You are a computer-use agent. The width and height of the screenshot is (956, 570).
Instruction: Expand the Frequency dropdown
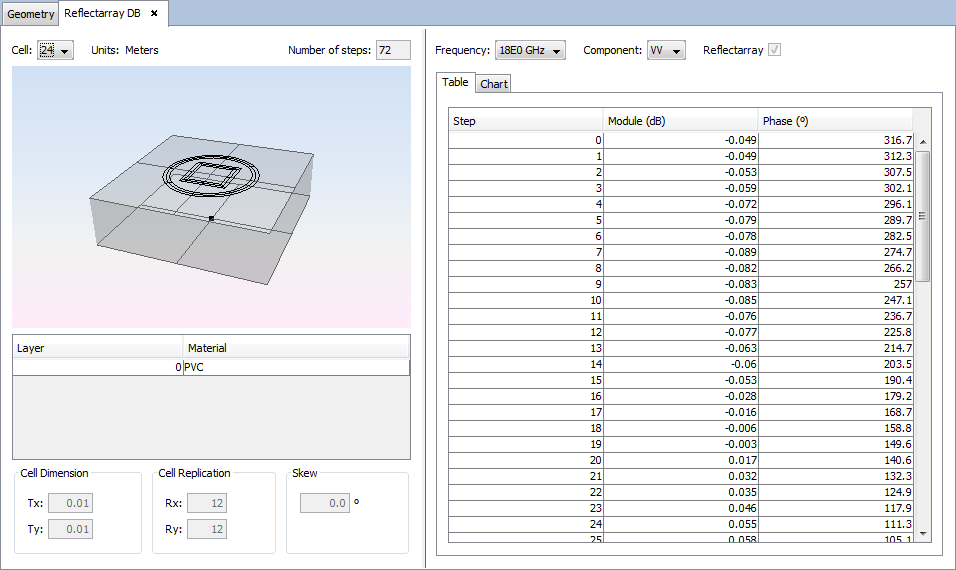click(x=530, y=51)
